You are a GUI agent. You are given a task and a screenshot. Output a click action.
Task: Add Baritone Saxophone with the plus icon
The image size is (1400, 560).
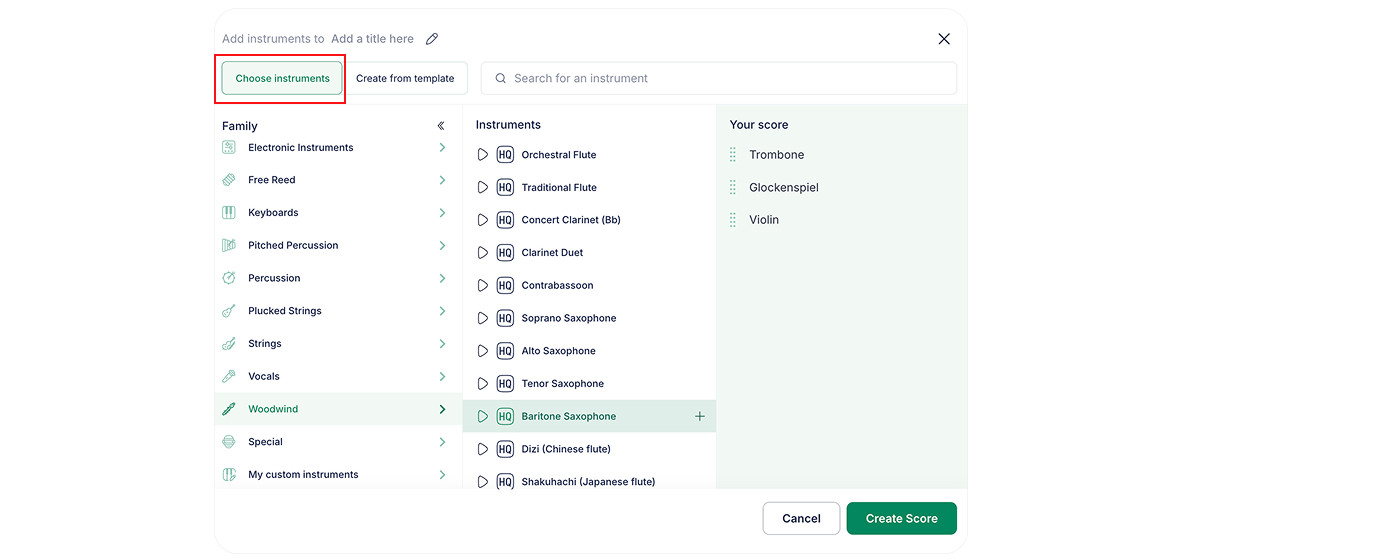point(699,416)
